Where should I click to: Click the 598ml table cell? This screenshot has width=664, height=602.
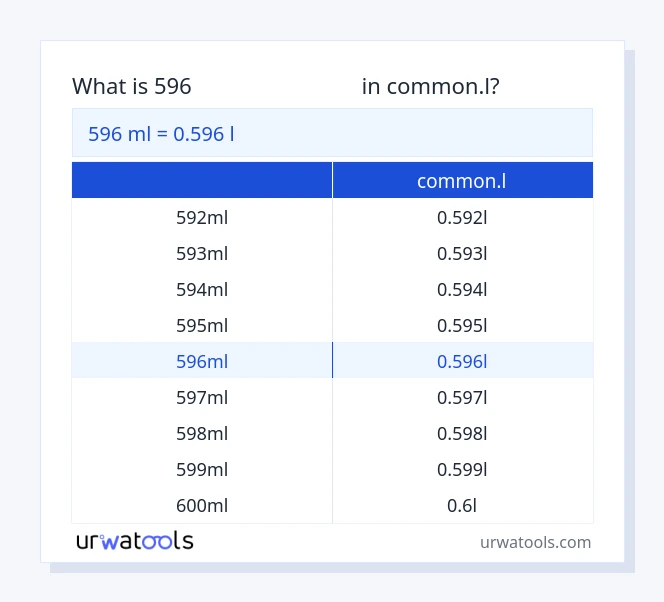pyautogui.click(x=202, y=433)
